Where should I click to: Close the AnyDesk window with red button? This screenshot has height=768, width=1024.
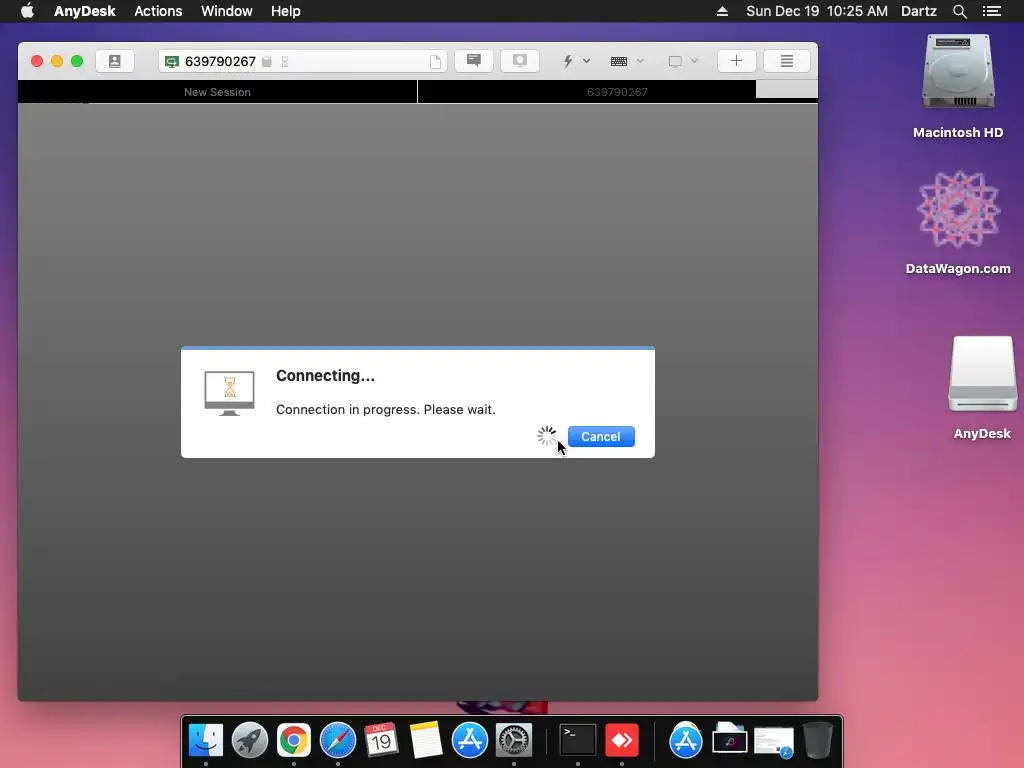(37, 61)
